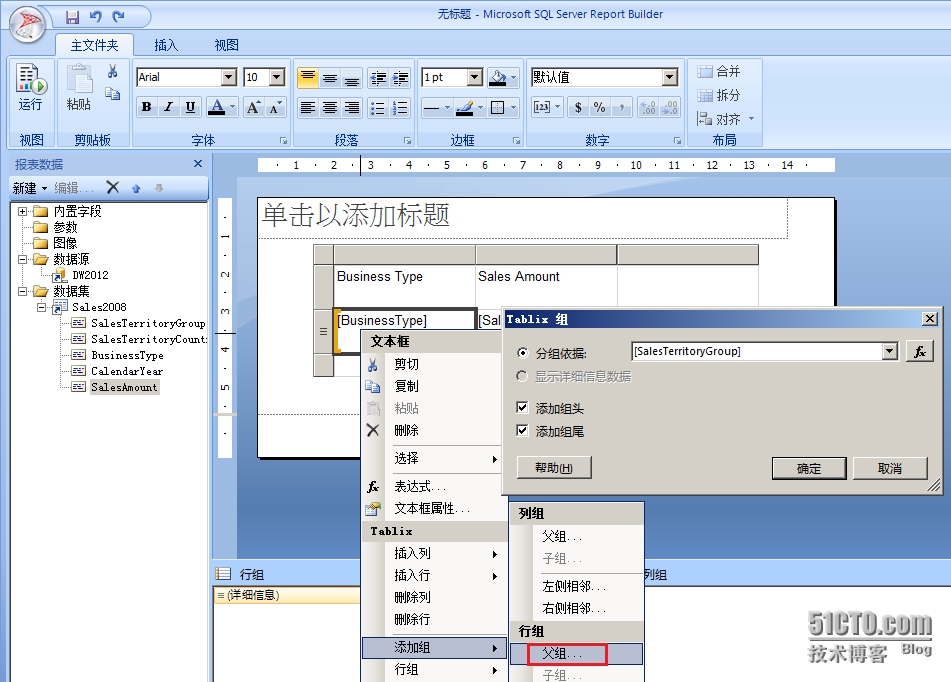Collapse the Sales2008 dataset node
Image resolution: width=951 pixels, height=682 pixels.
[41, 308]
